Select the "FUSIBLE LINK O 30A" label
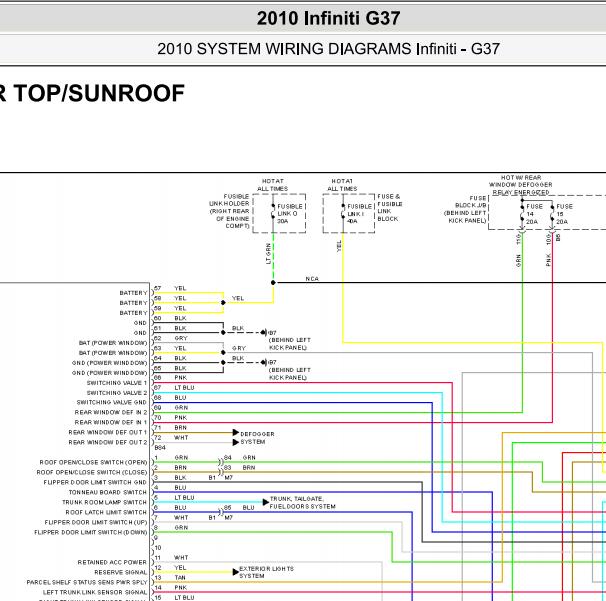606x601 pixels. [290, 214]
